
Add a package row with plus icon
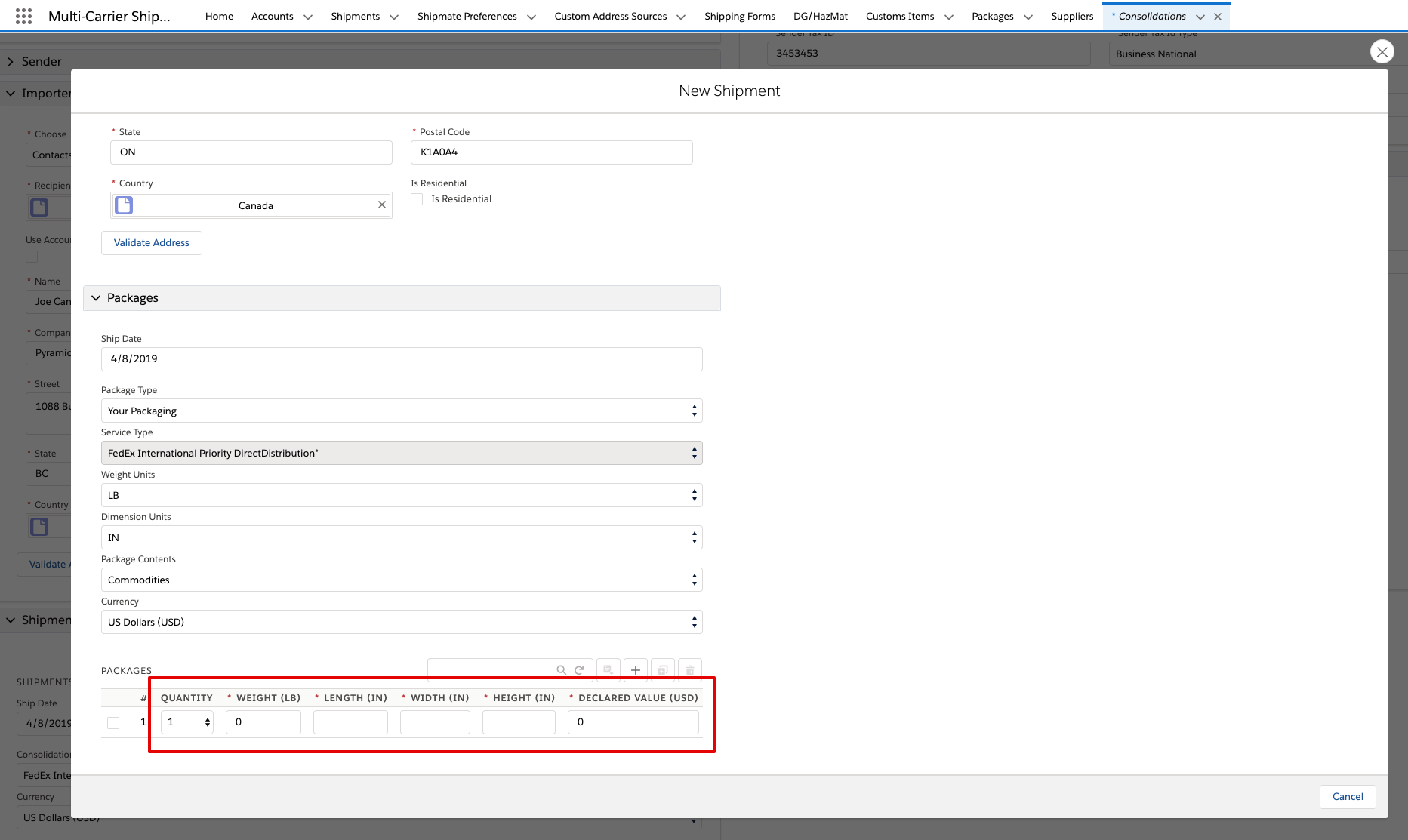click(x=636, y=670)
